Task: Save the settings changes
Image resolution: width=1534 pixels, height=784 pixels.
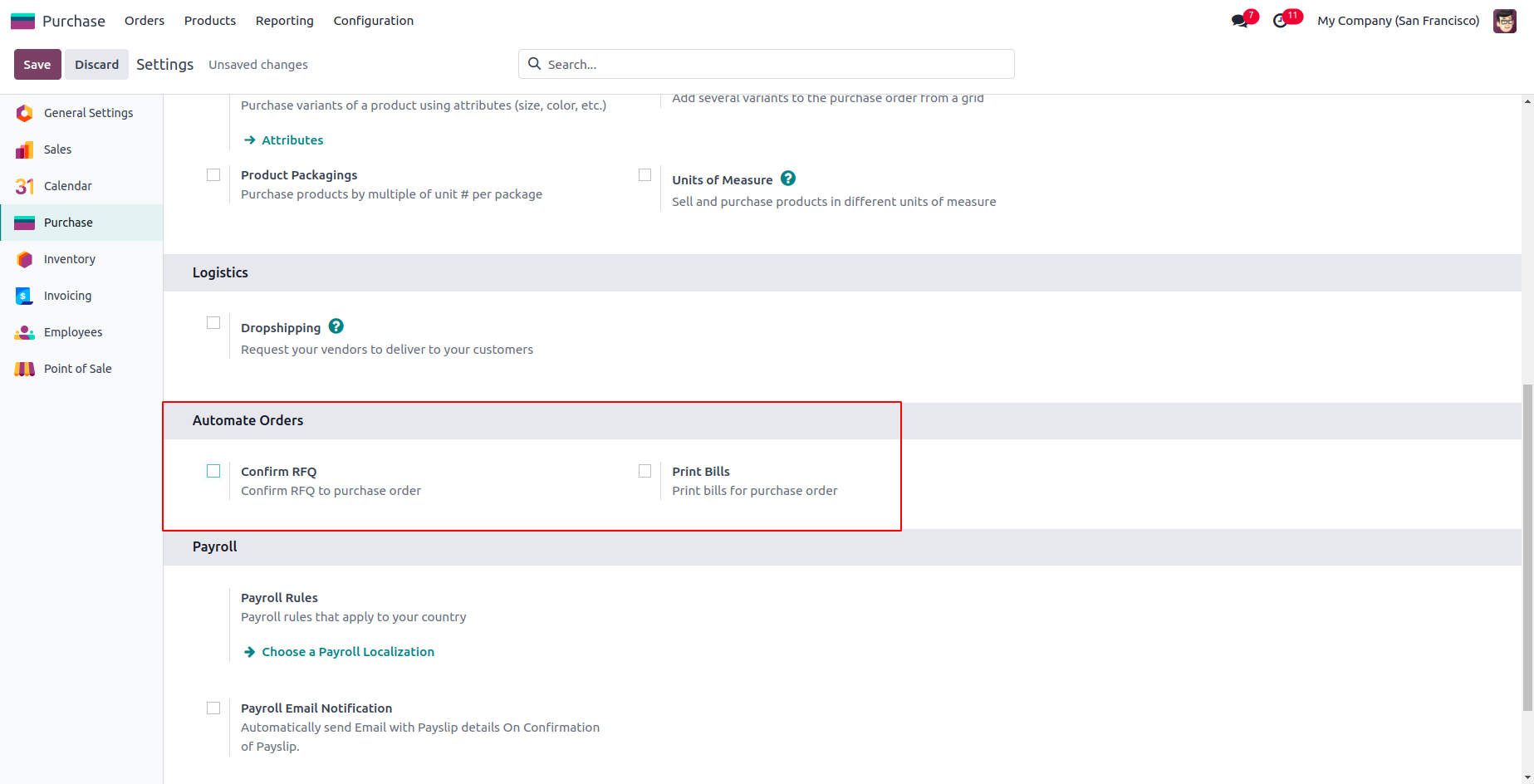Action: click(37, 65)
